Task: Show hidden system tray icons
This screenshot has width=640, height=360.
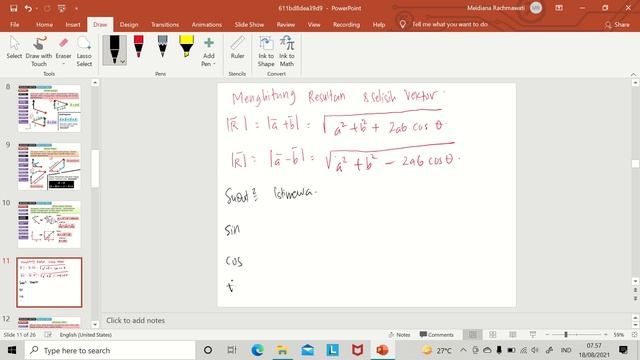Action: pyautogui.click(x=463, y=350)
